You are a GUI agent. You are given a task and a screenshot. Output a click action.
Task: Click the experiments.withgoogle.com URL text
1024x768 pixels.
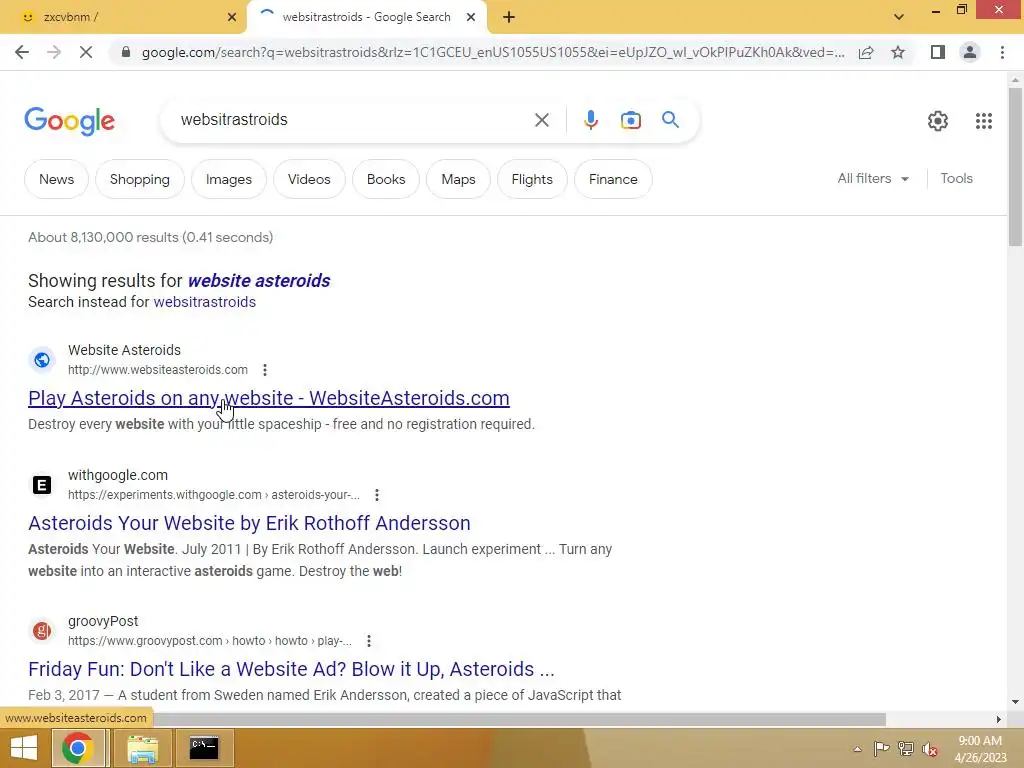214,495
